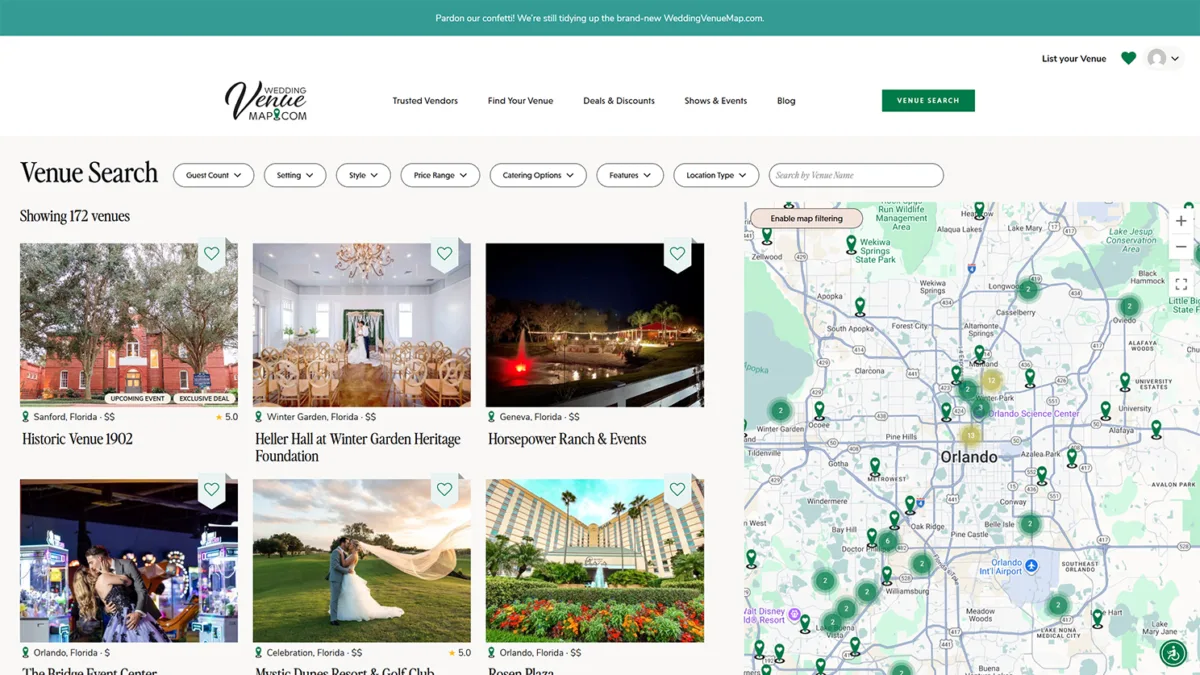Expand the Catering Options filter
This screenshot has height=675, width=1200.
click(x=538, y=175)
